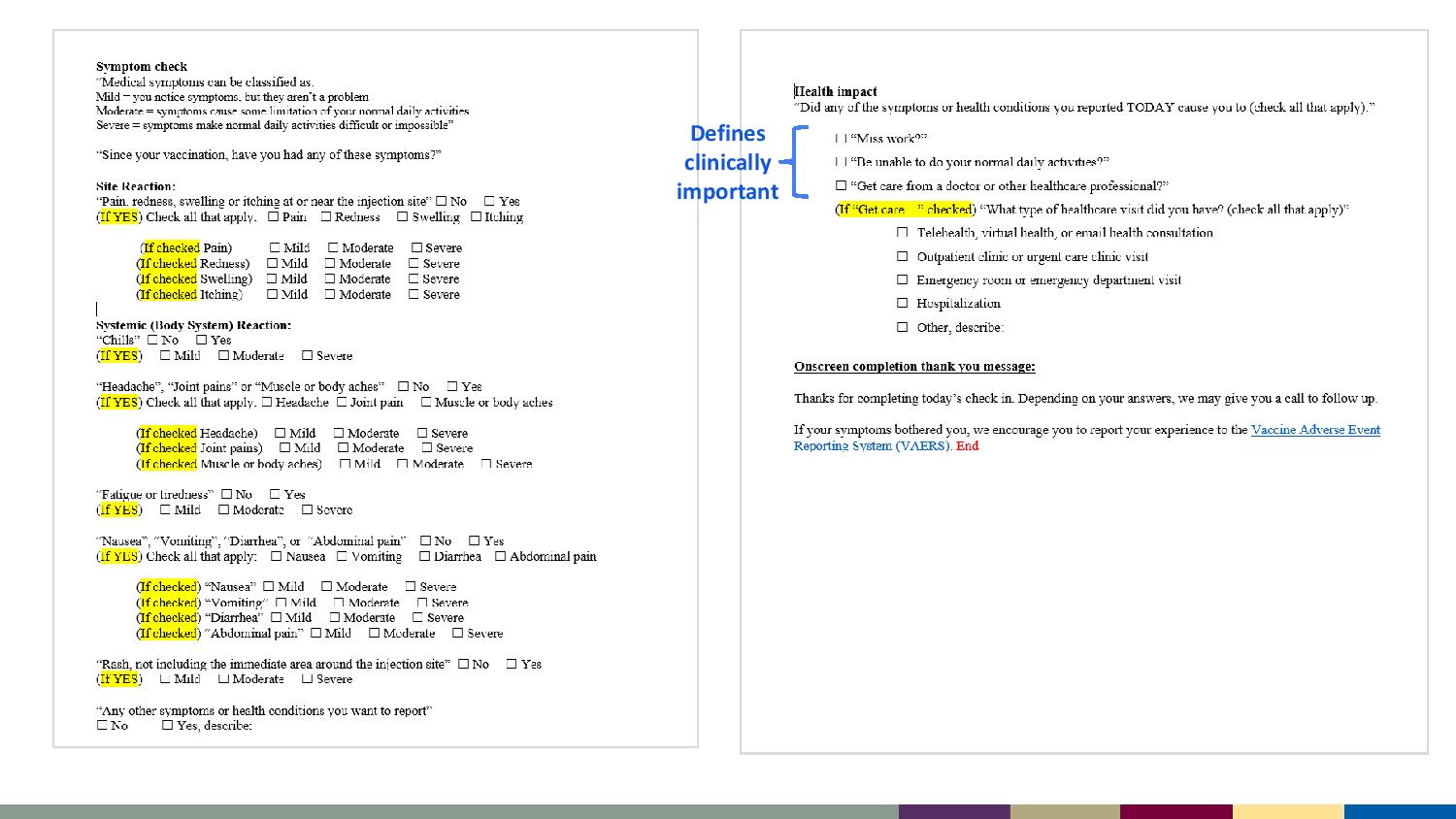Tick the Hospitalization checkbox
1456x819 pixels.
click(x=903, y=304)
